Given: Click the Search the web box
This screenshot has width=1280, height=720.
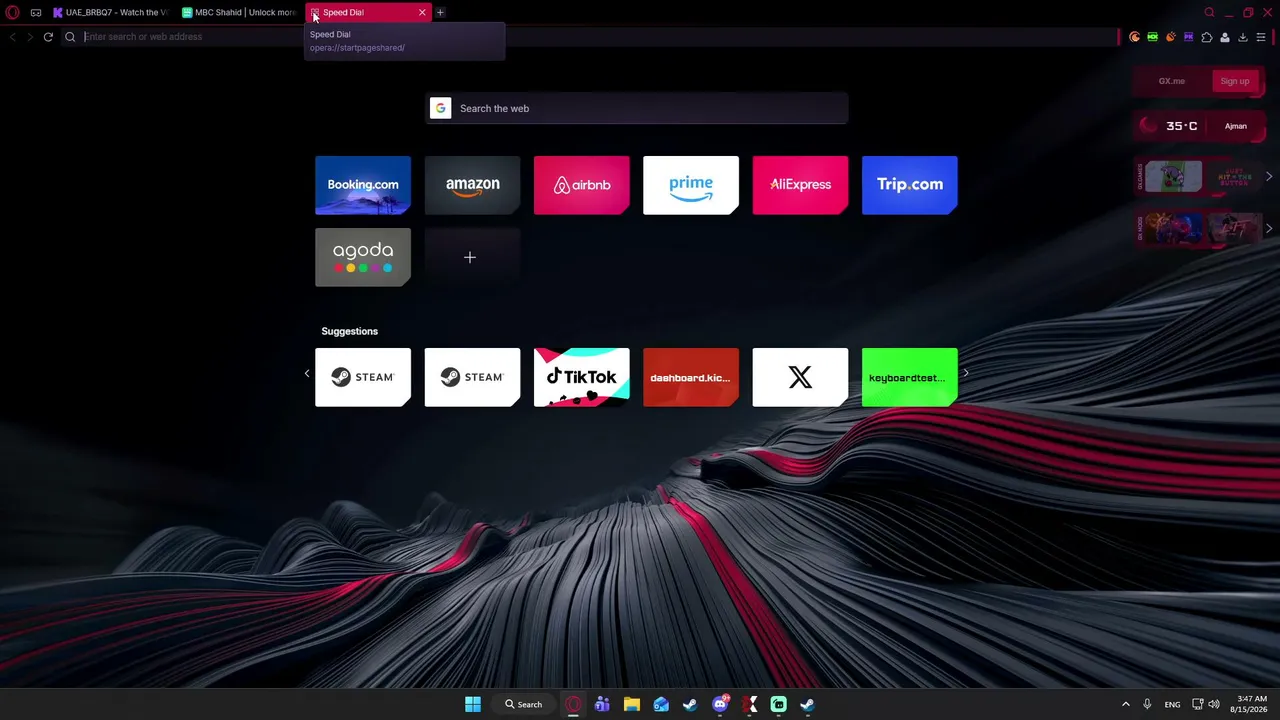Looking at the screenshot, I should (637, 108).
